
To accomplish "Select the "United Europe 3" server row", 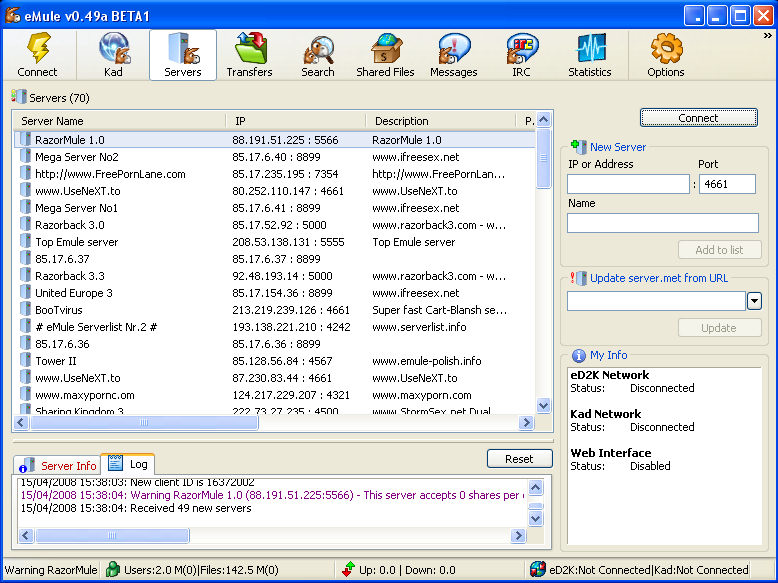I will tap(275, 293).
